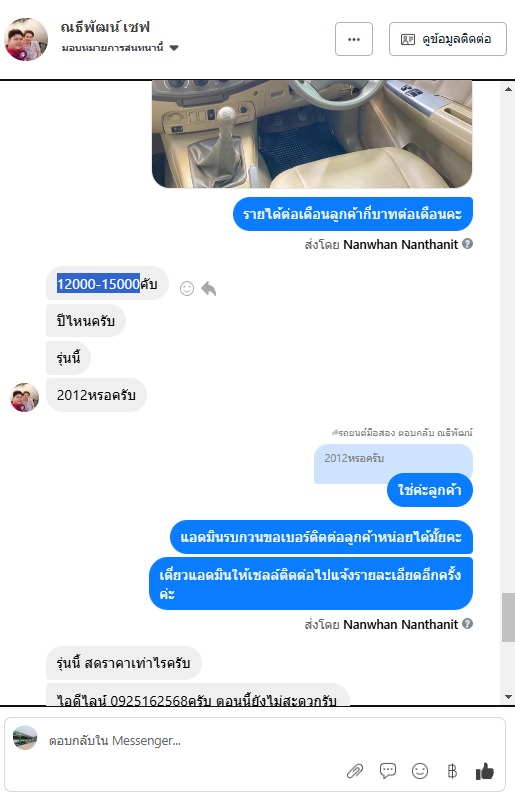515x800 pixels.
Task: Reply to the 12000-15000 message with the arrow icon
Action: (209, 289)
